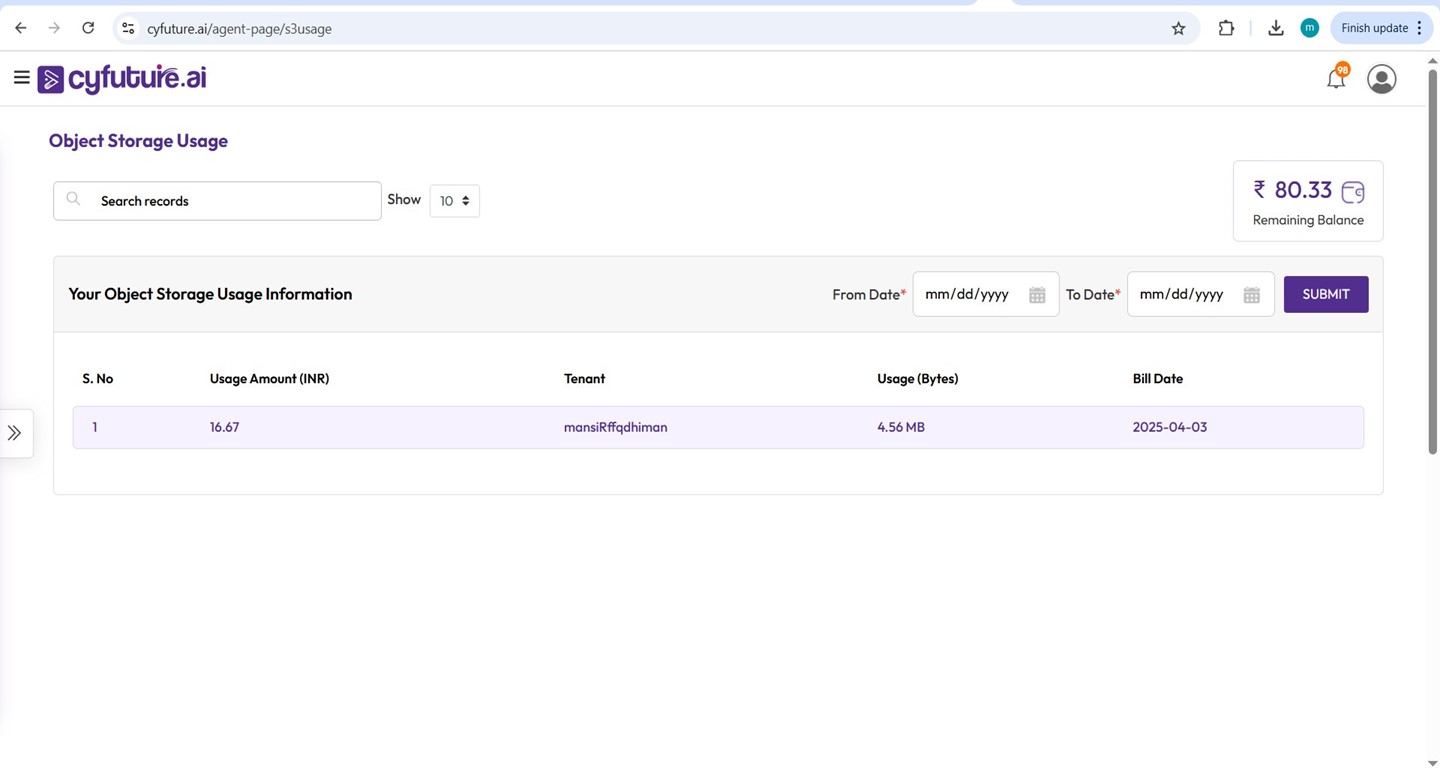Open the browser three-dot menu

pos(1419,28)
